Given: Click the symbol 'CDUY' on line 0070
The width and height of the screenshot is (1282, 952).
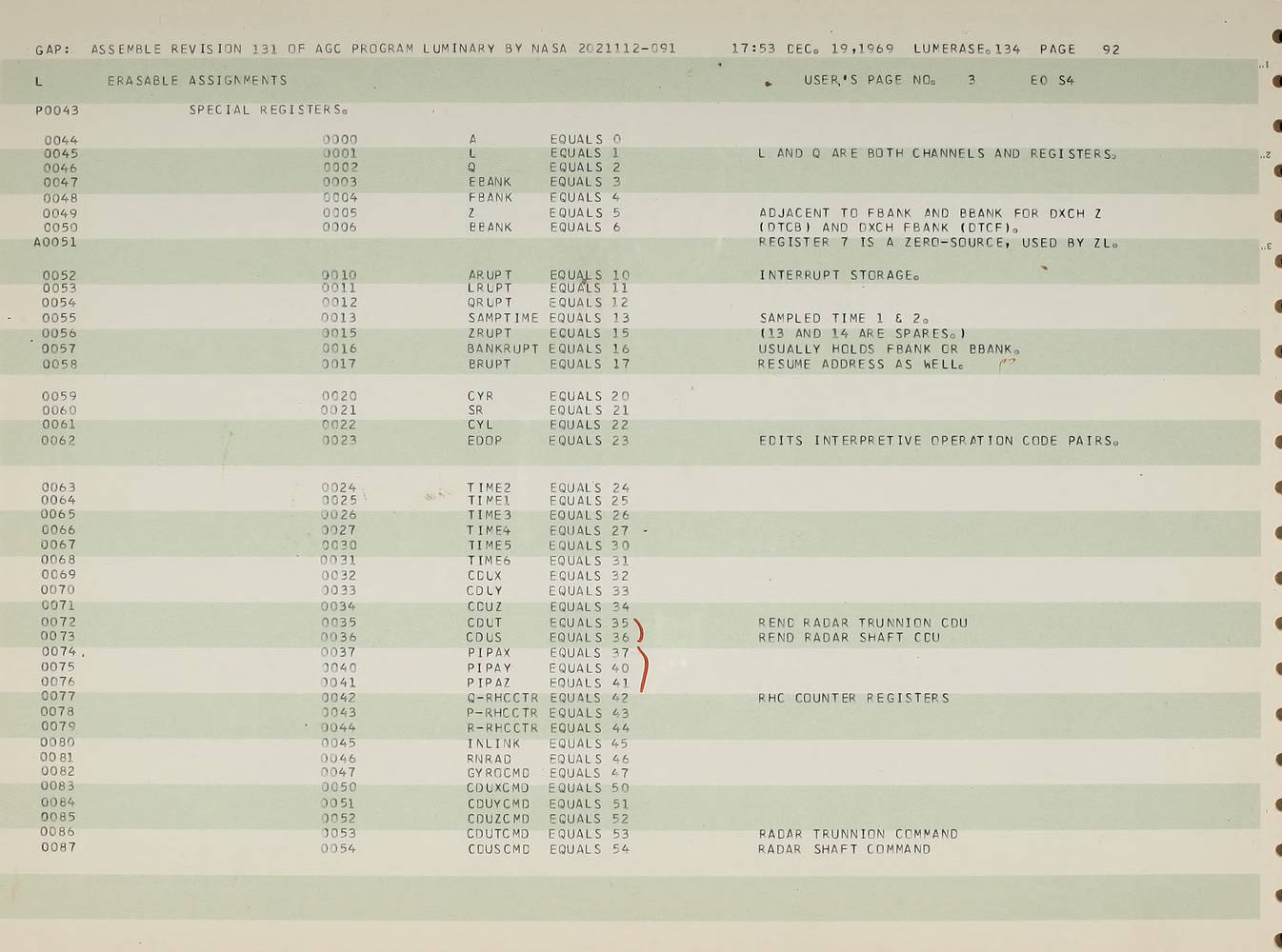Looking at the screenshot, I should tap(485, 591).
